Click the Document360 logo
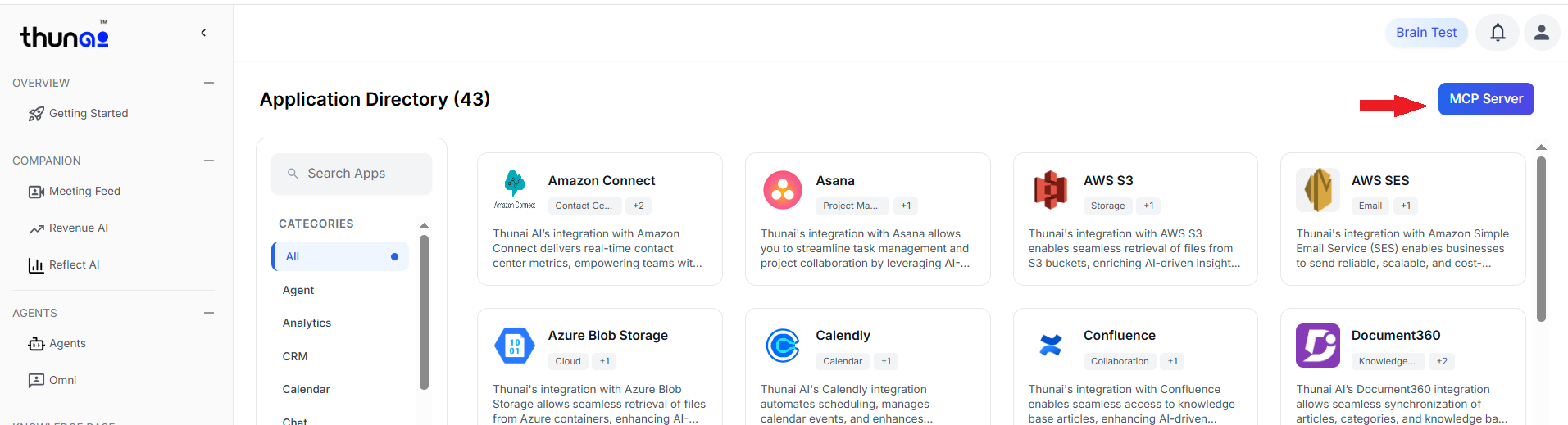Screen dimensions: 1568x425 pos(1318,345)
